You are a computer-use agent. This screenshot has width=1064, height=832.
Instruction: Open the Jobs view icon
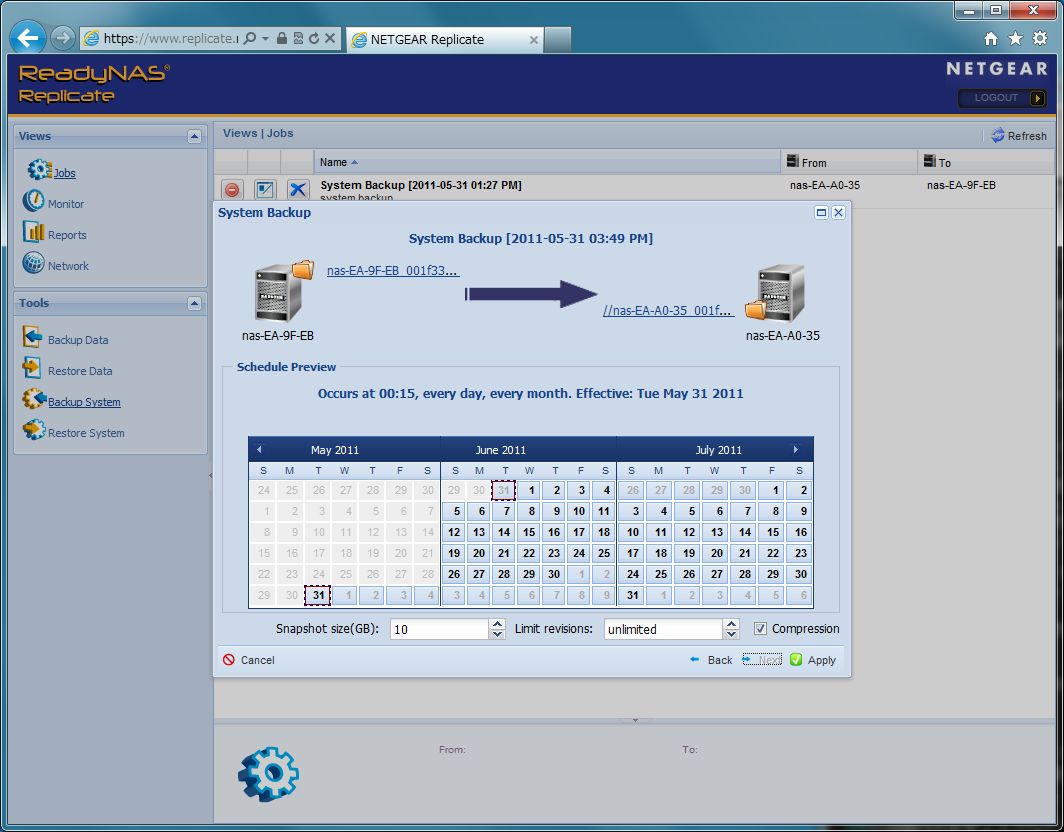(x=39, y=171)
